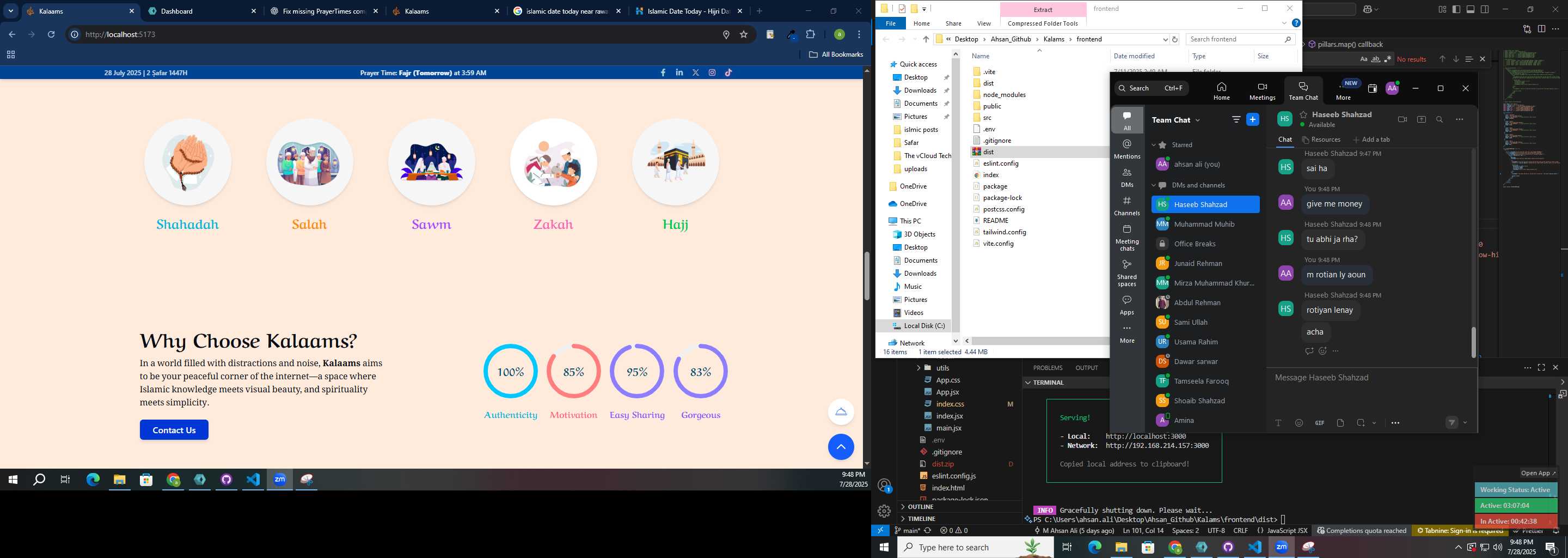Image resolution: width=1568 pixels, height=558 pixels.
Task: Click Search frontend box in File Explorer
Action: [x=1240, y=39]
